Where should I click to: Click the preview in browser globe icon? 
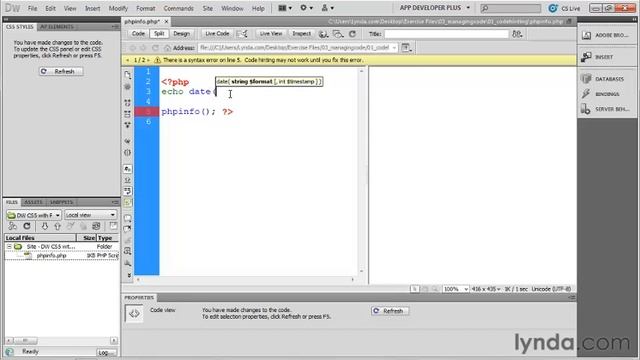pyautogui.click(x=323, y=34)
